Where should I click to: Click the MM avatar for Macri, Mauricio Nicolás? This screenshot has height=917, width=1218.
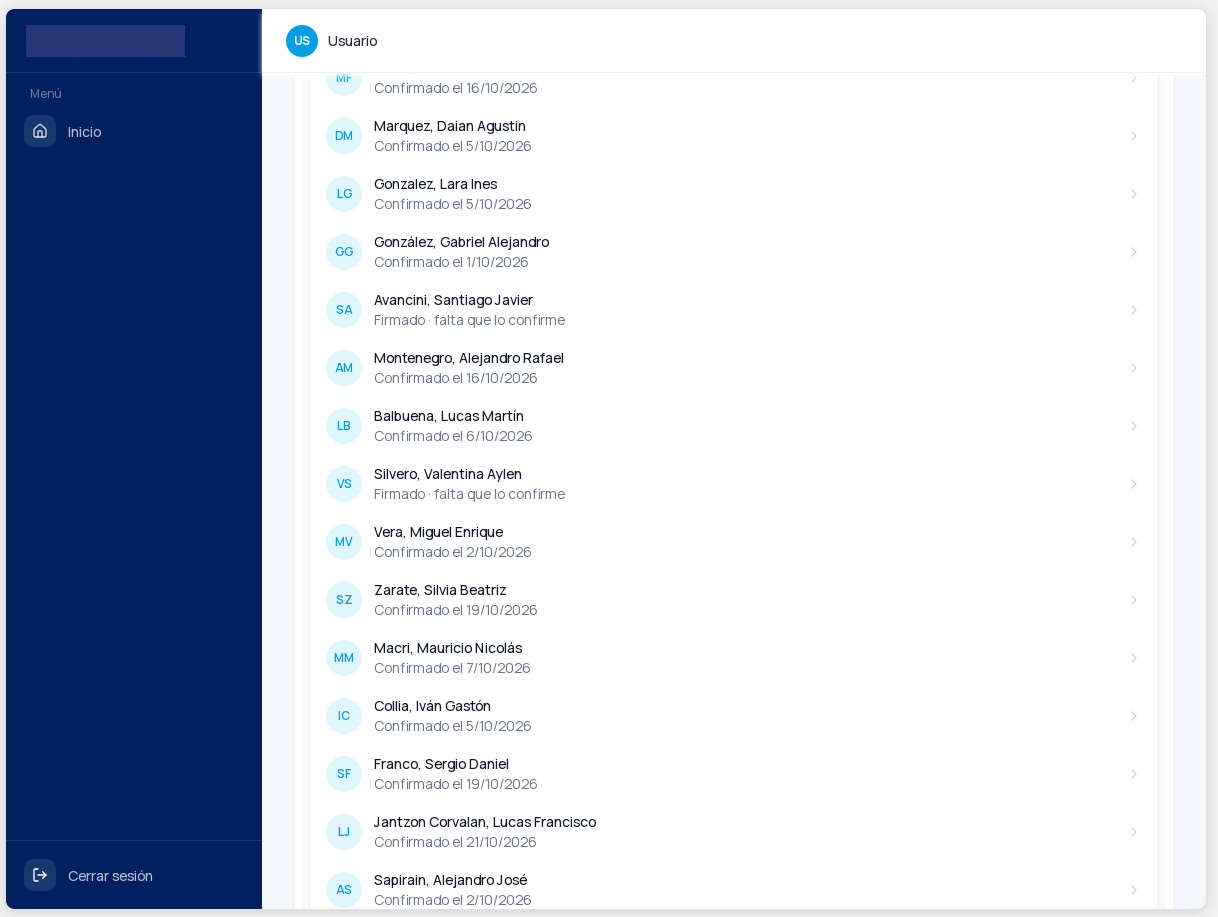pos(344,658)
